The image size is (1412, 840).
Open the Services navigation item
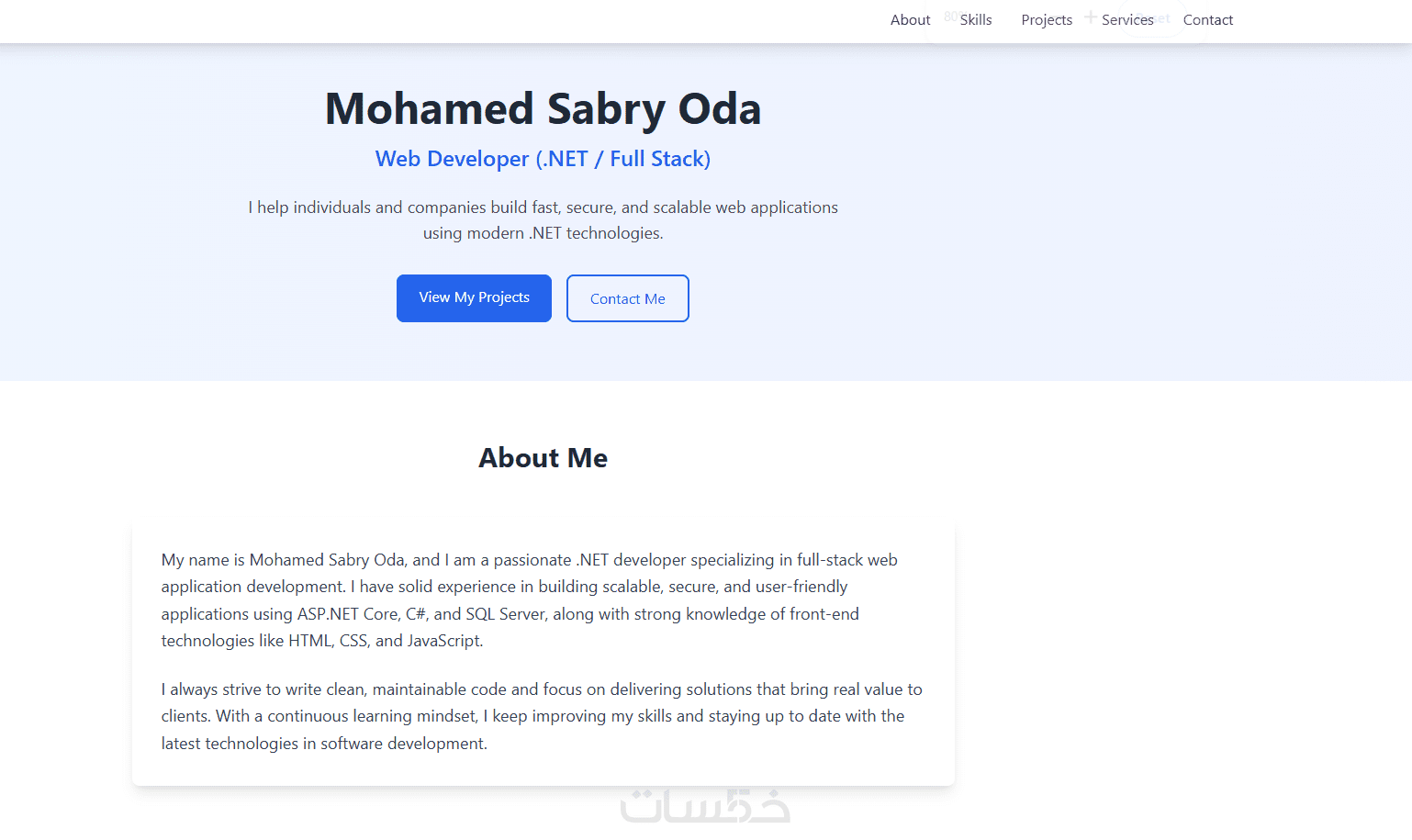(1127, 20)
